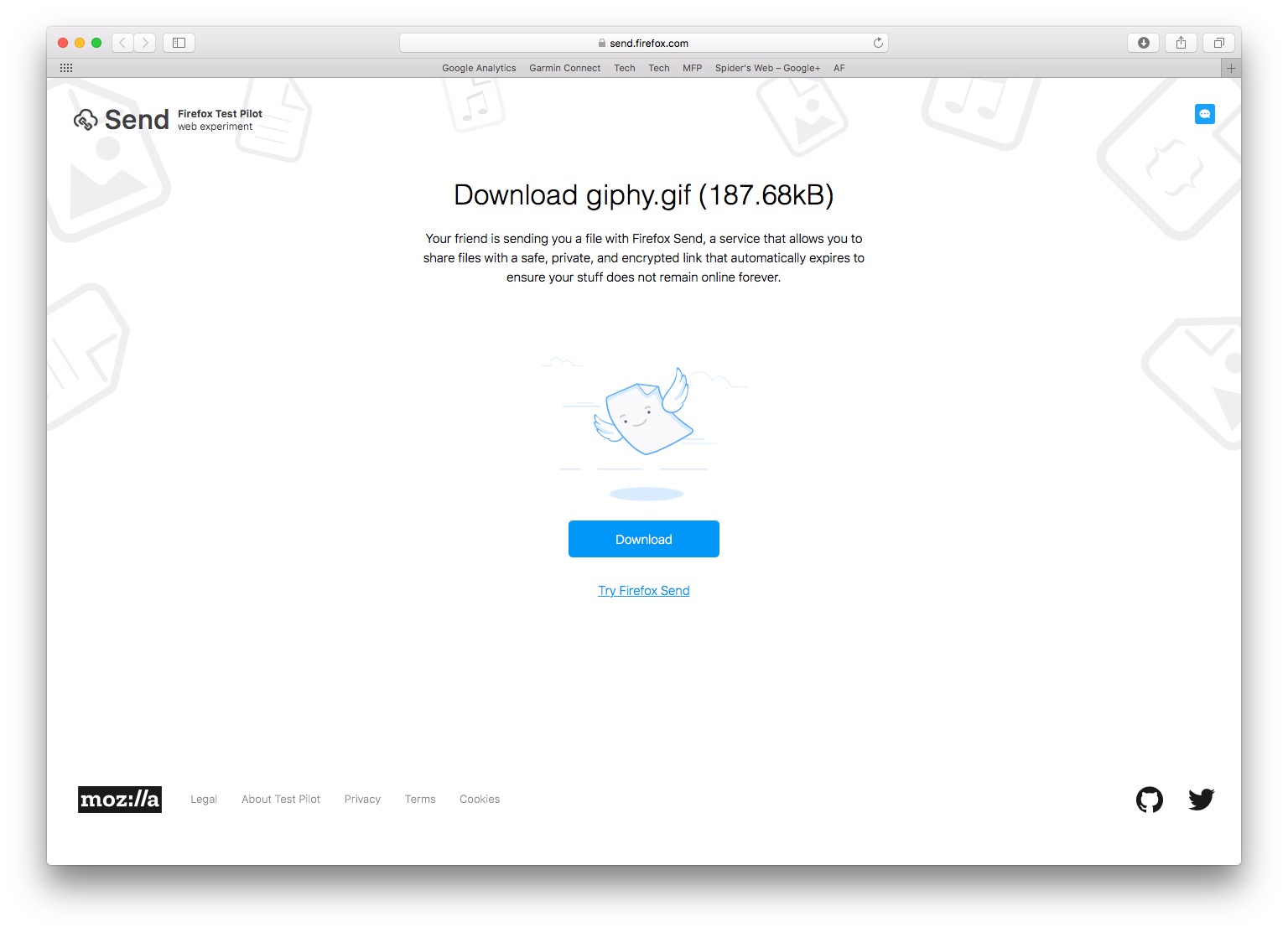The image size is (1288, 932).
Task: Toggle the Safari sidebar button
Action: [179, 43]
